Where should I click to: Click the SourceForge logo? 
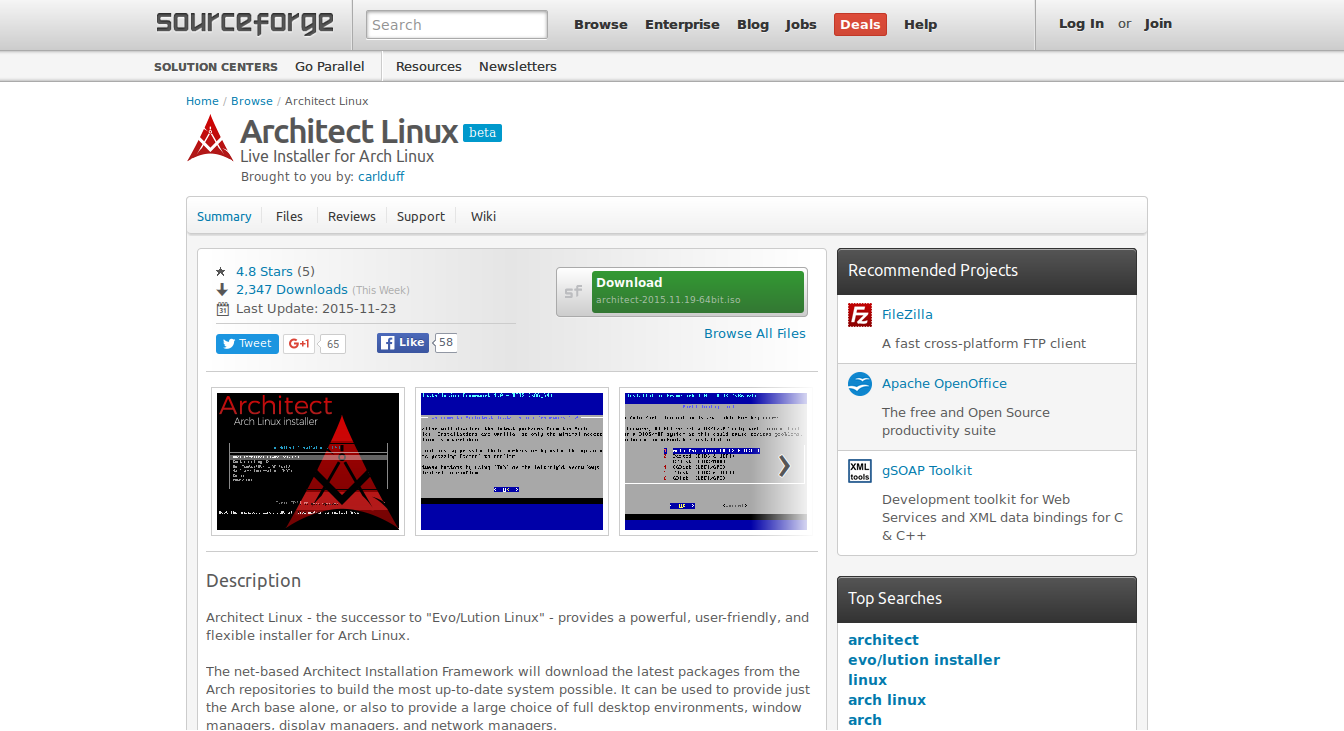tap(245, 23)
